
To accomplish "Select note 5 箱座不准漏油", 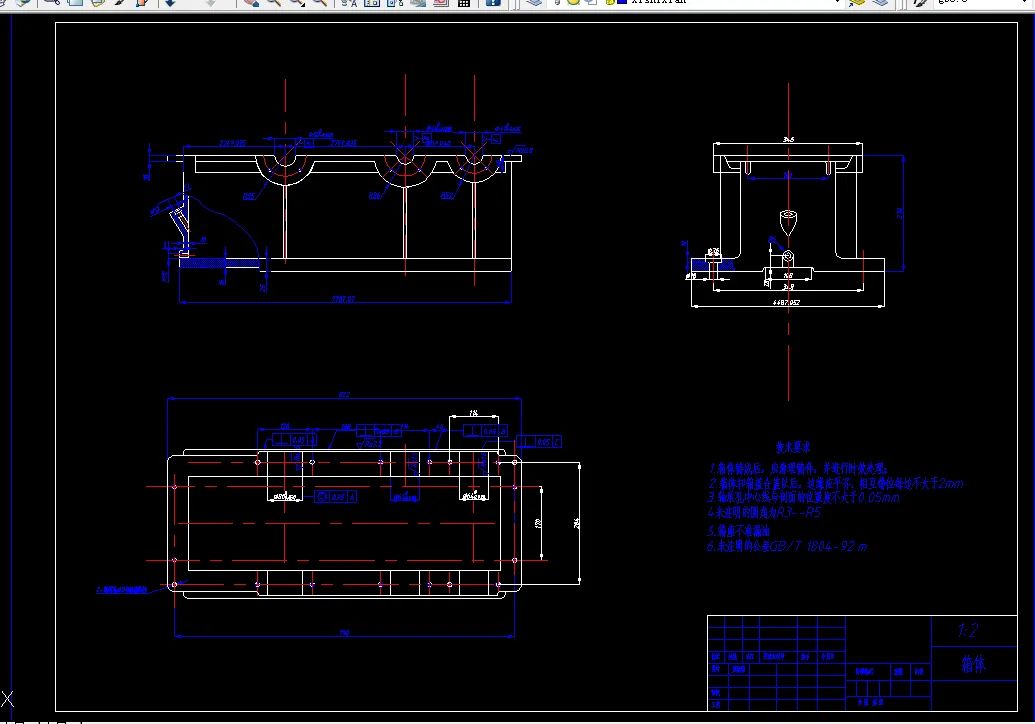I will pos(739,531).
